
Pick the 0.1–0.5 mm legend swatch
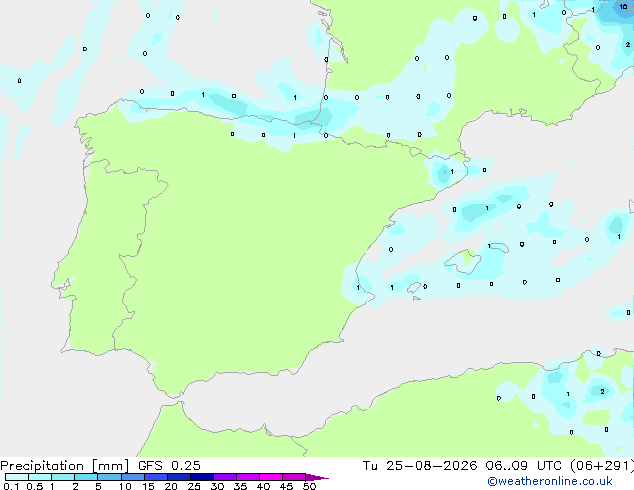[17, 477]
